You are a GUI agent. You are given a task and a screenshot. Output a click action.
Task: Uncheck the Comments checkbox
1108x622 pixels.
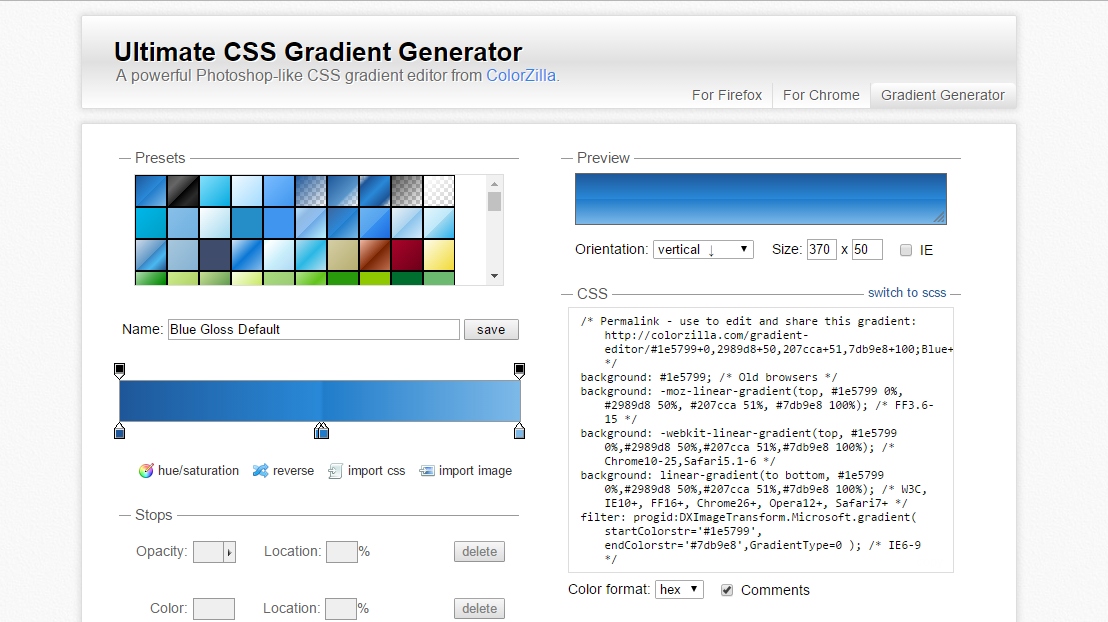pos(727,590)
